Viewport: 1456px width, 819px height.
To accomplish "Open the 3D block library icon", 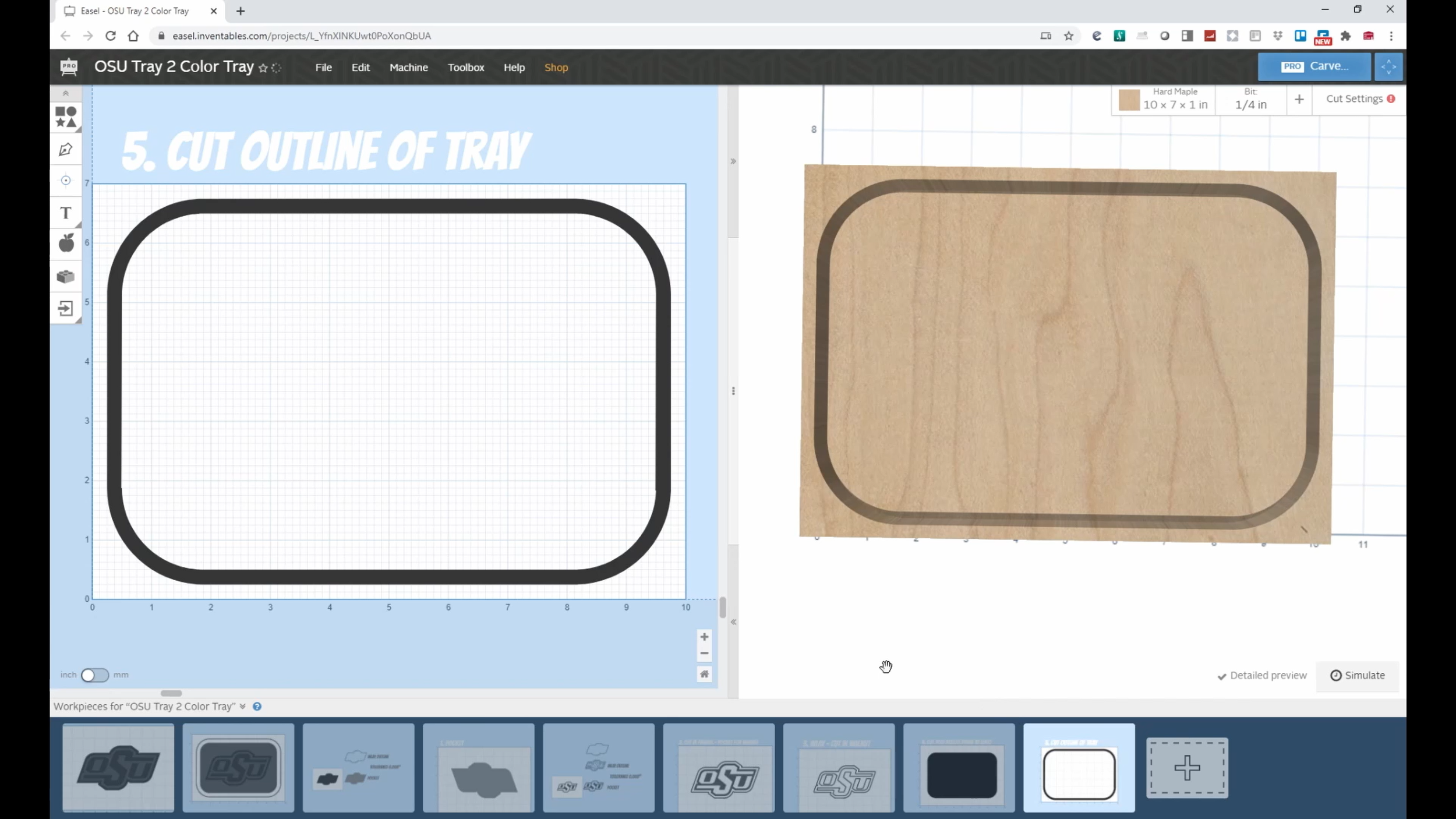I will (x=66, y=276).
